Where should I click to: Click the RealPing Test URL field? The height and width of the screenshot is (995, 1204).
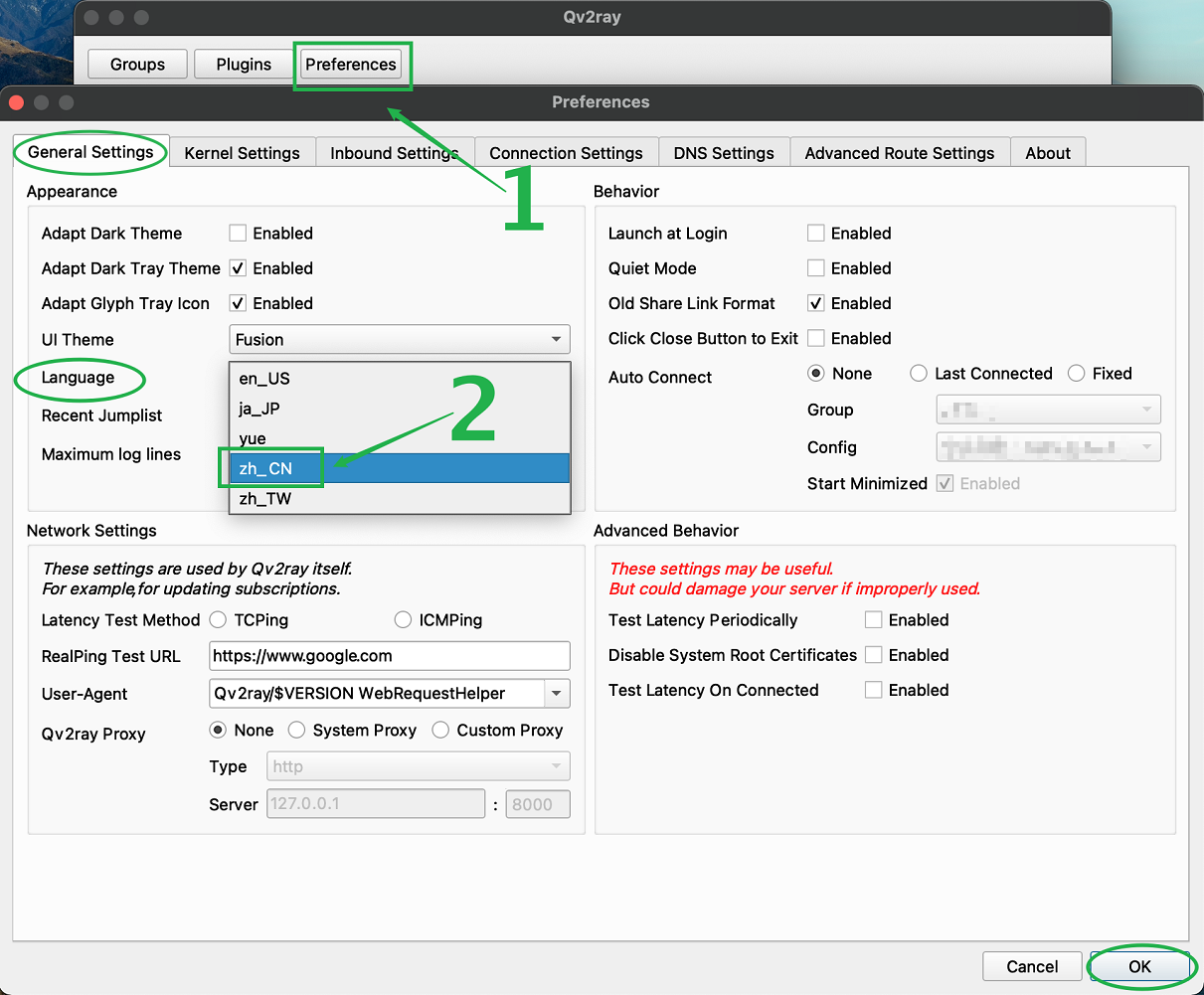389,656
